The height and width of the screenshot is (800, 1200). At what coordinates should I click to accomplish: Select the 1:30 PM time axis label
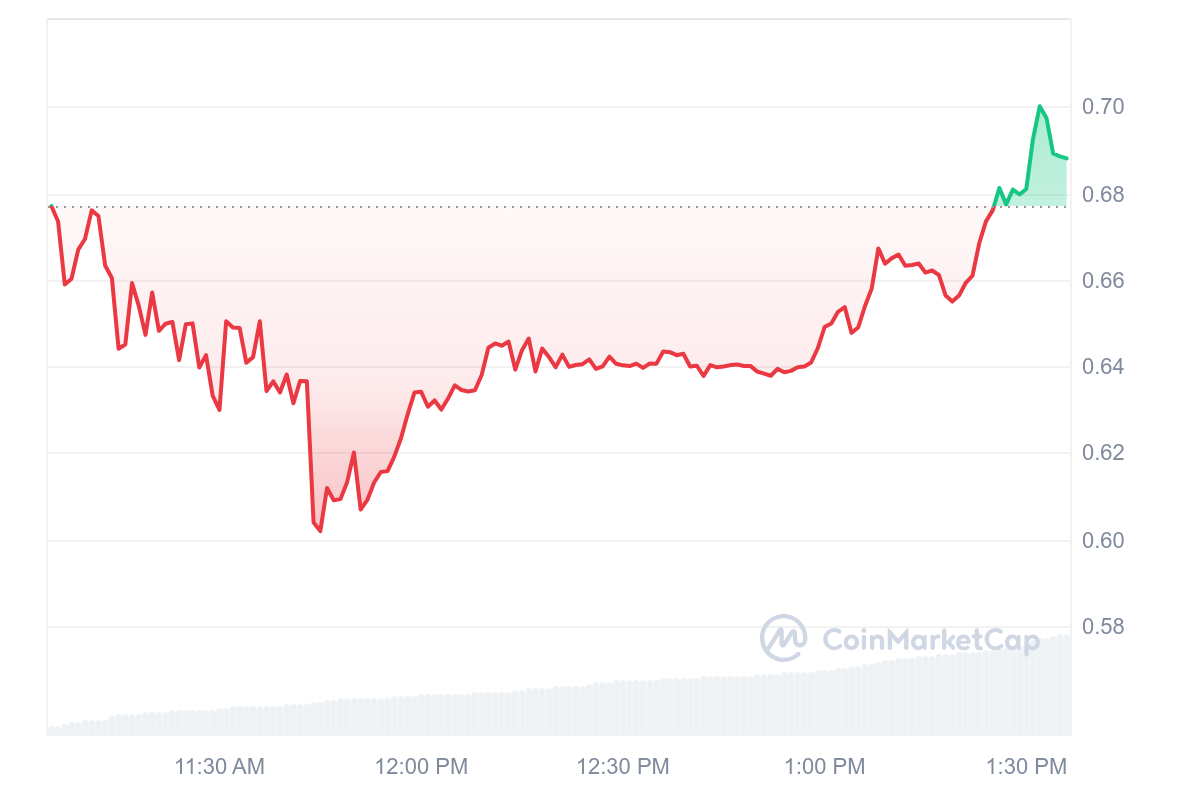(x=1027, y=767)
